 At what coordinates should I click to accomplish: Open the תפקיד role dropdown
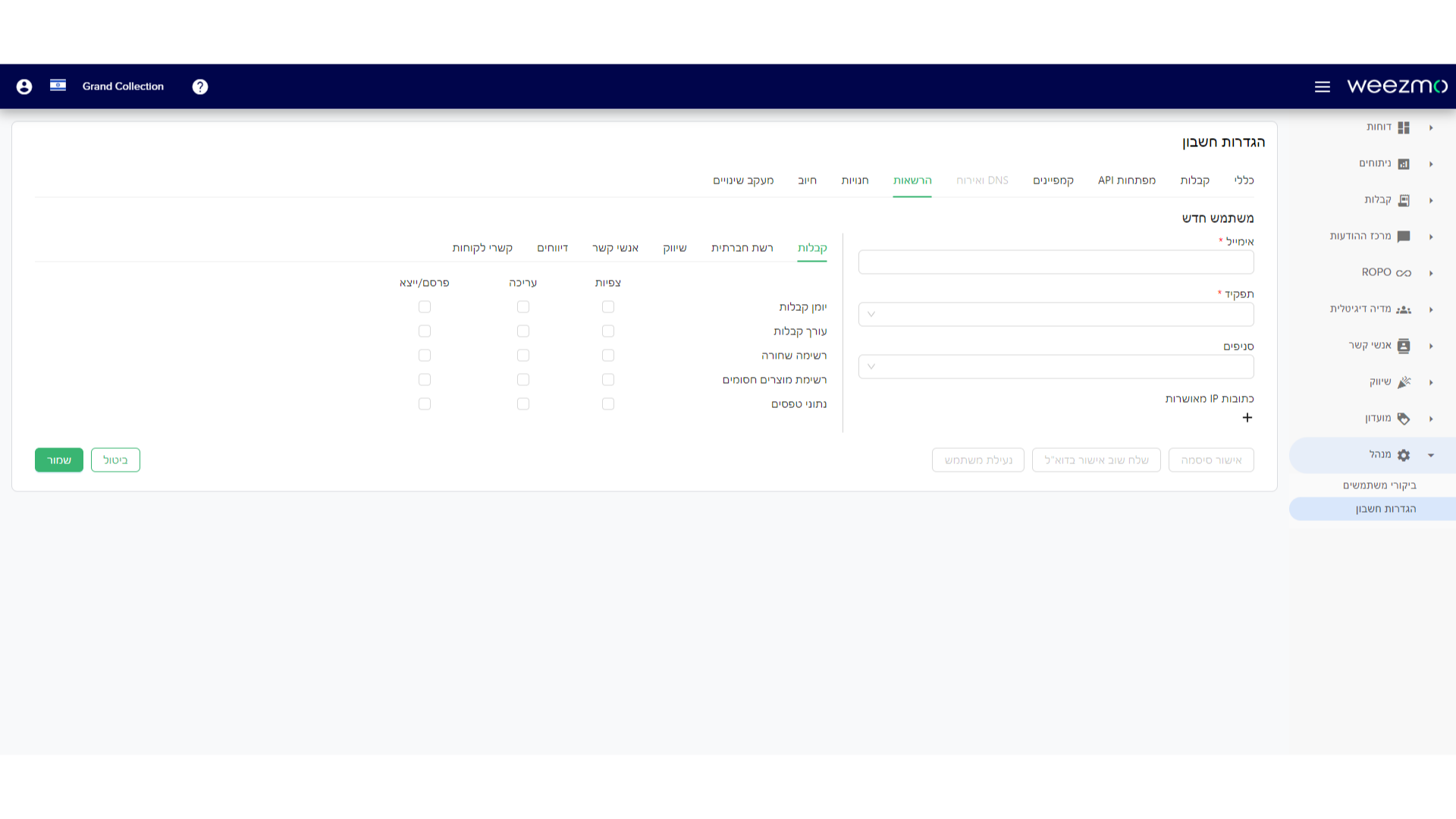tap(1056, 314)
